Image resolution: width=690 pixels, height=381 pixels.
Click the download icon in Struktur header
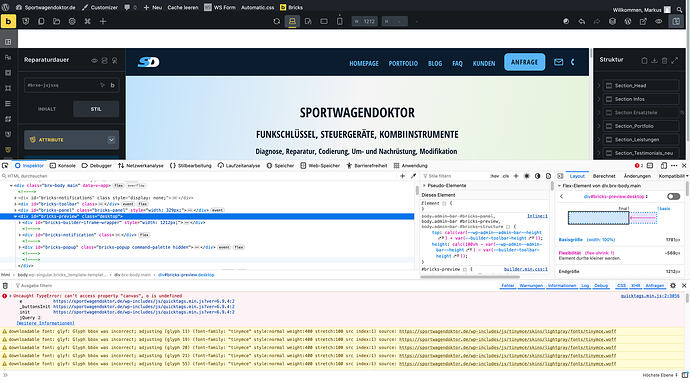(654, 60)
